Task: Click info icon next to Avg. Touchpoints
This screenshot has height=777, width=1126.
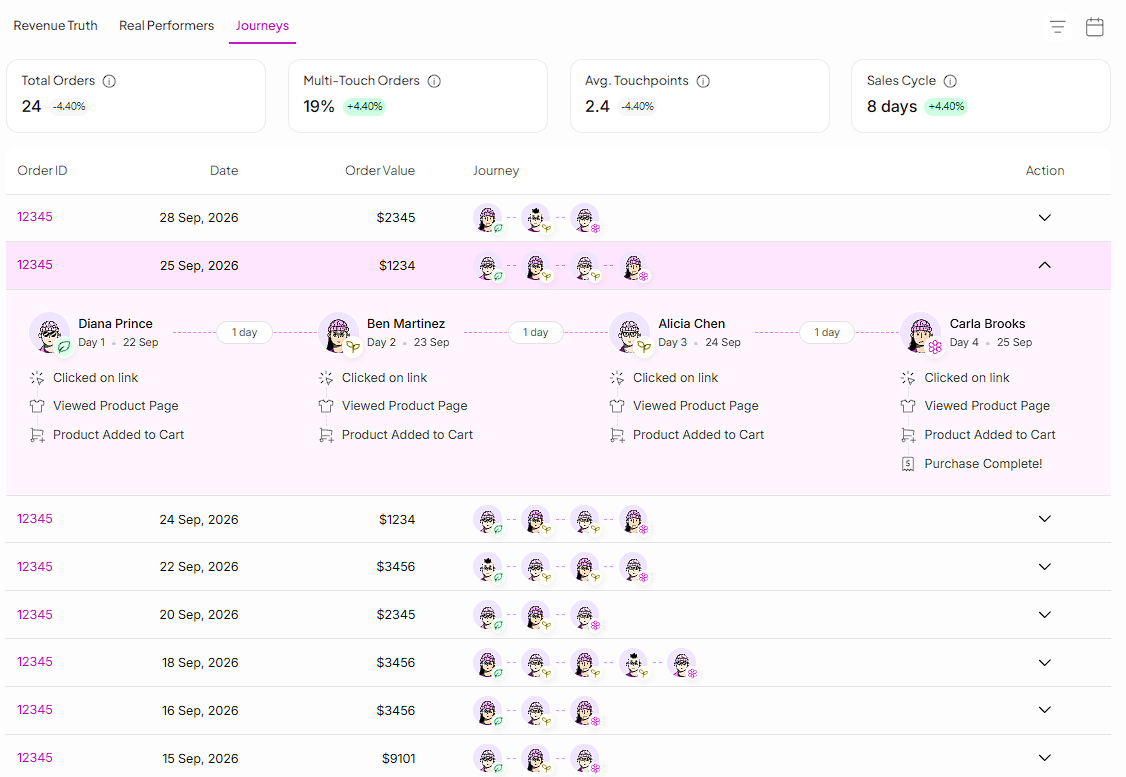Action: 704,81
